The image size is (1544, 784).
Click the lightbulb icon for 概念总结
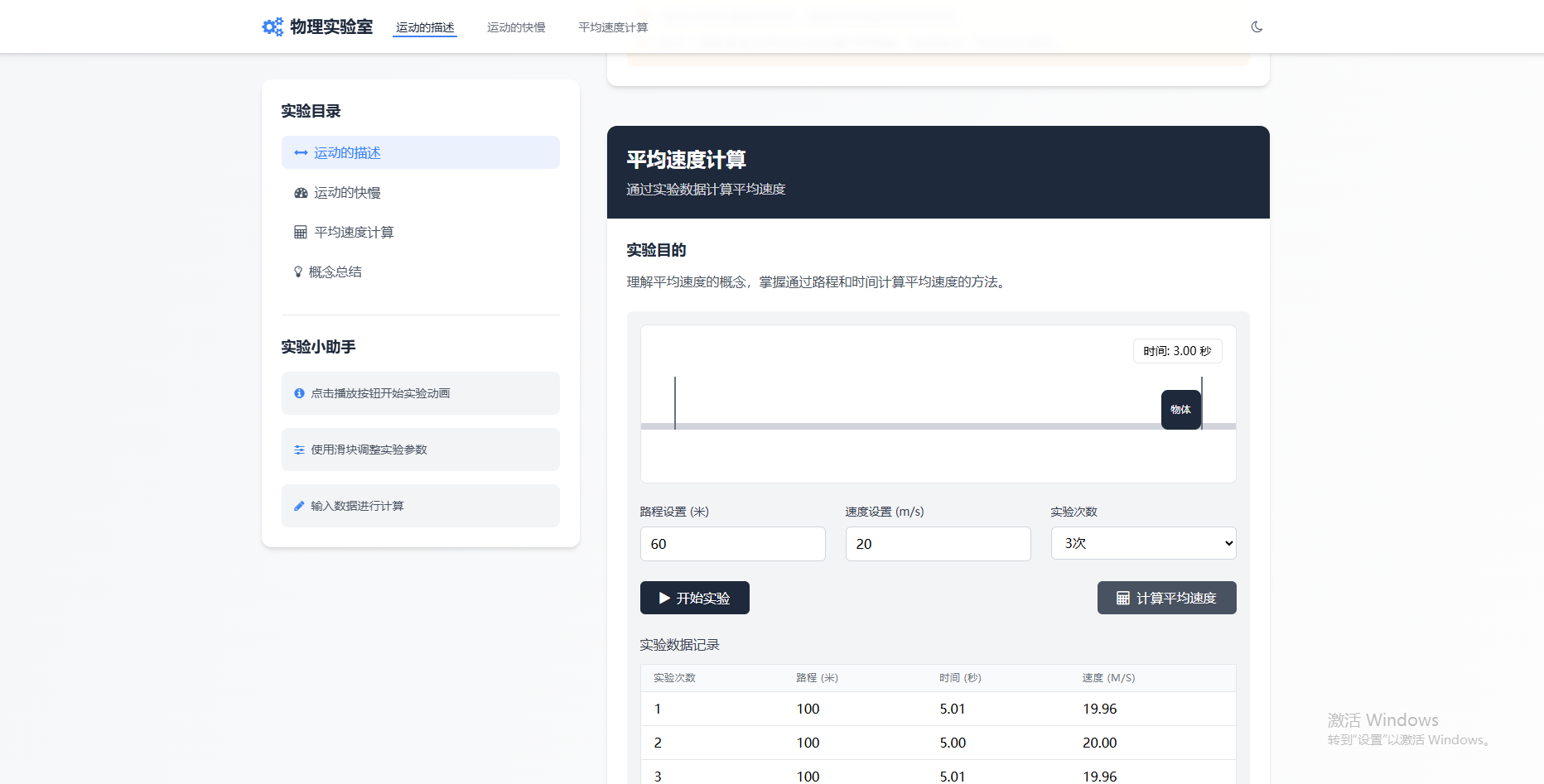[298, 272]
